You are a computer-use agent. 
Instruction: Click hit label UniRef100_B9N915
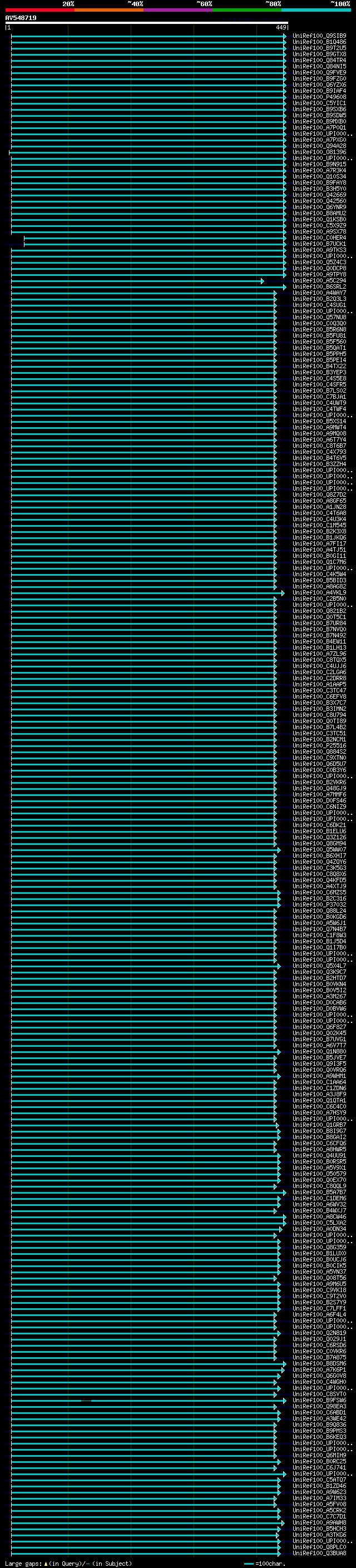(x=319, y=164)
